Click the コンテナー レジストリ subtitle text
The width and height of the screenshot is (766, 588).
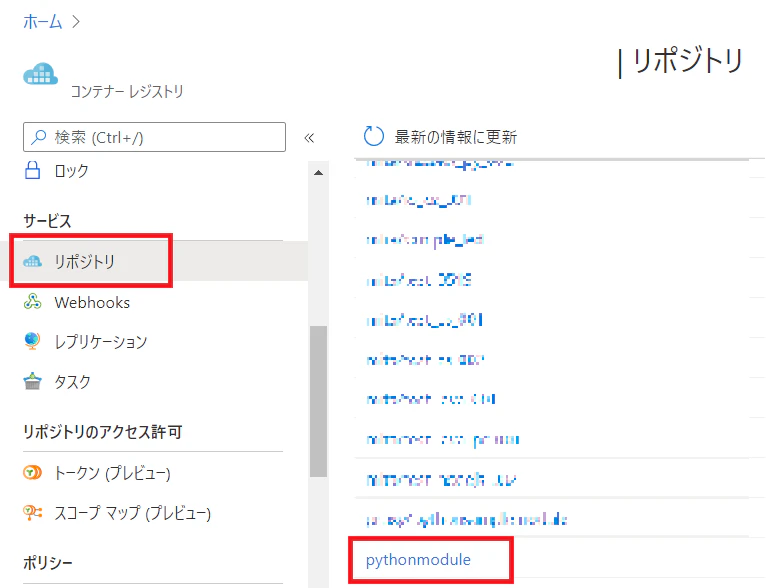pos(127,91)
